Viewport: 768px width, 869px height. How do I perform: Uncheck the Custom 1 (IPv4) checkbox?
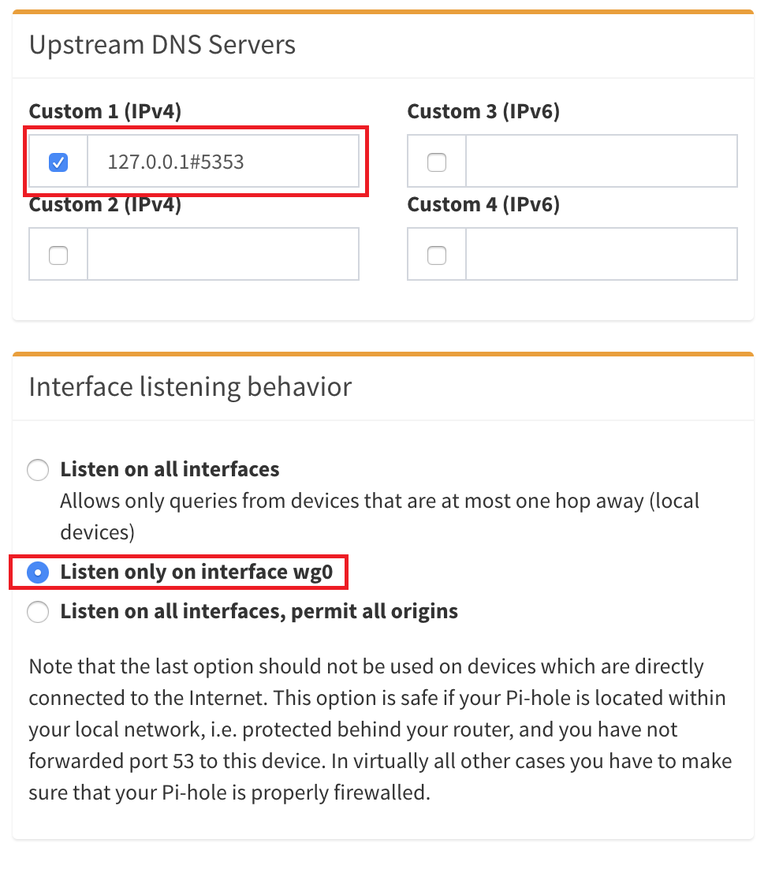pyautogui.click(x=57, y=160)
